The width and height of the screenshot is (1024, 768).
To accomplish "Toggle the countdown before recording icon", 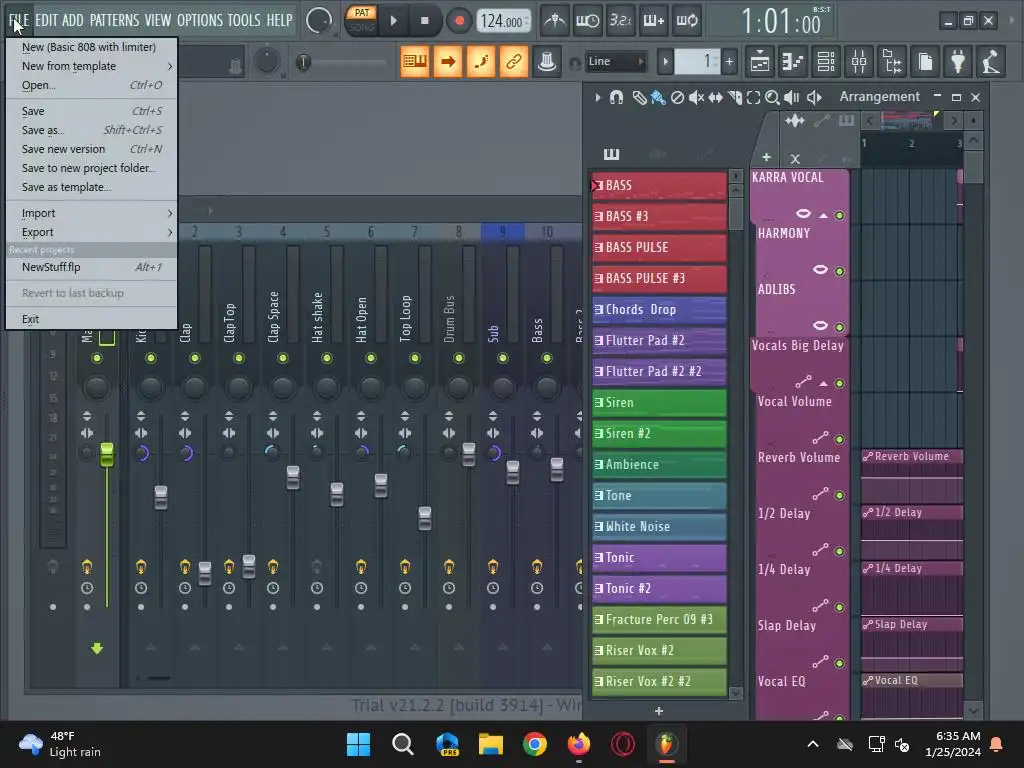I will (620, 21).
